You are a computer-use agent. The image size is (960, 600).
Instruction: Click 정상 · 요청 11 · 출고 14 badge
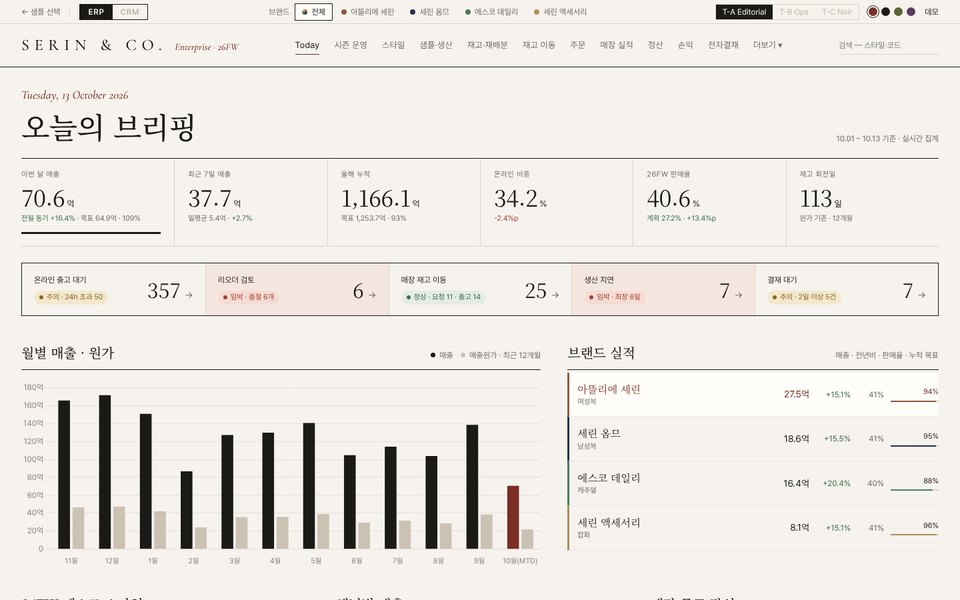point(443,297)
